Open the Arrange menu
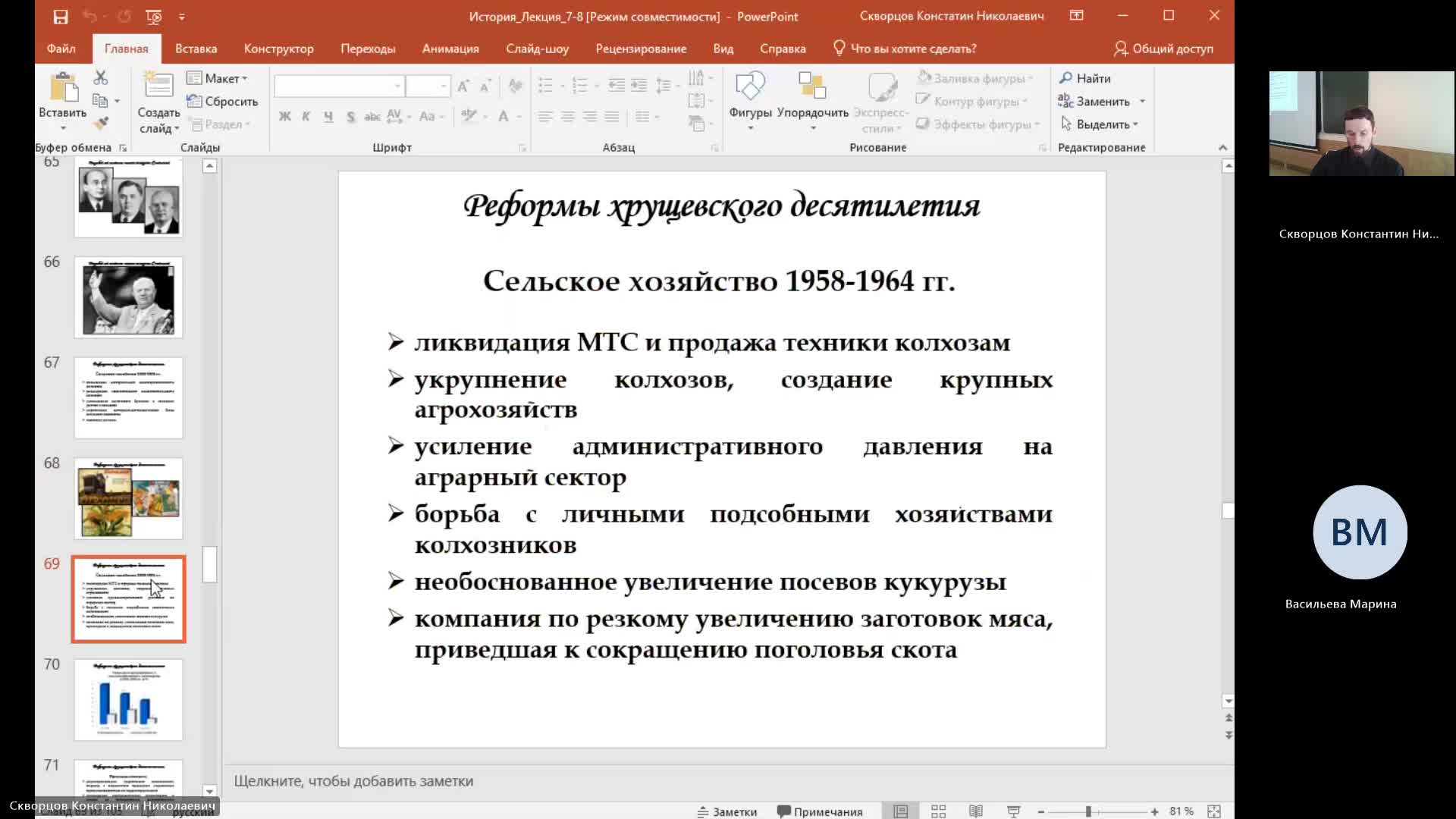 [812, 100]
